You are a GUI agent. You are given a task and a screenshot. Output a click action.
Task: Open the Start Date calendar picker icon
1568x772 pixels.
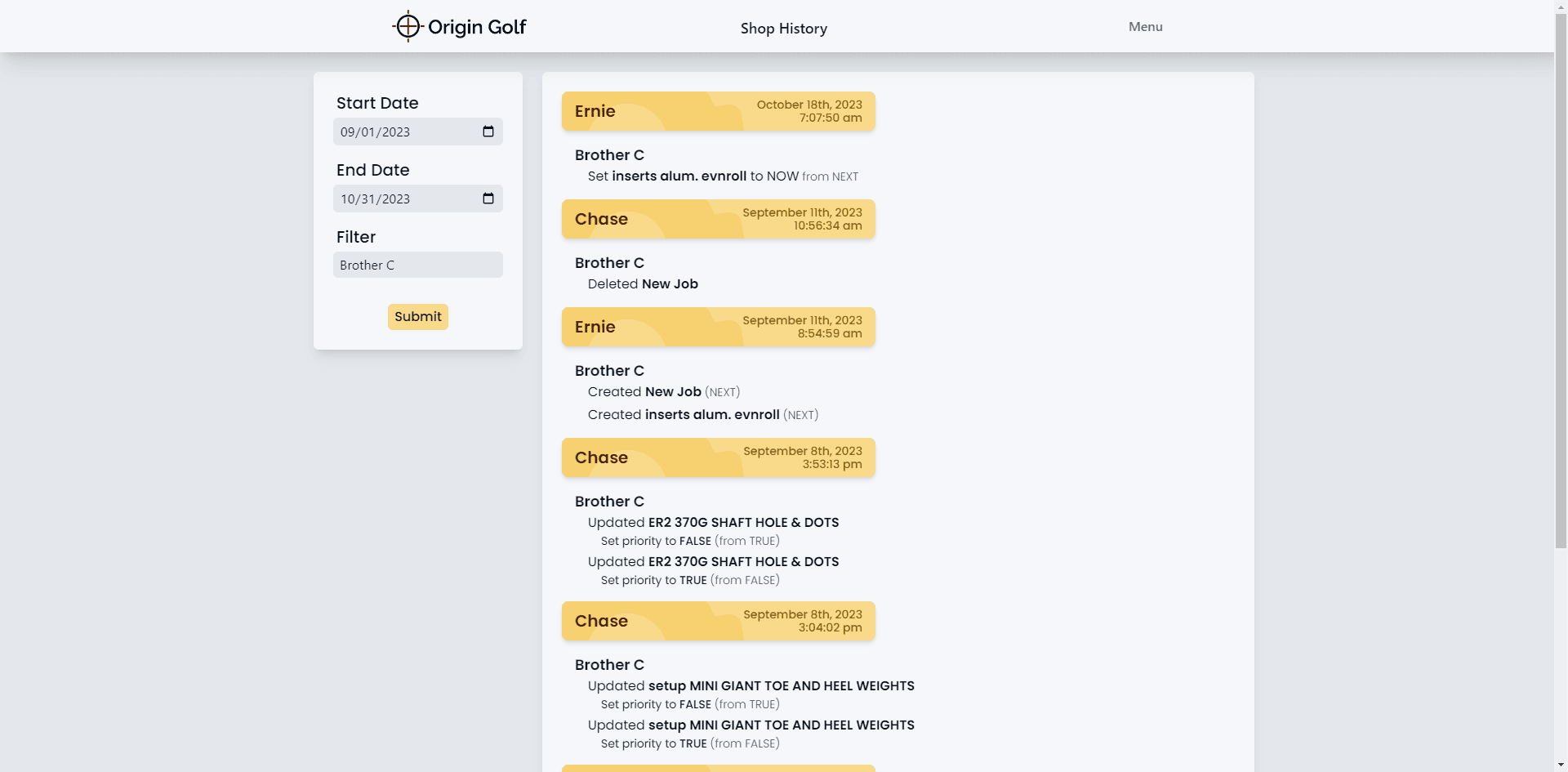coord(488,132)
